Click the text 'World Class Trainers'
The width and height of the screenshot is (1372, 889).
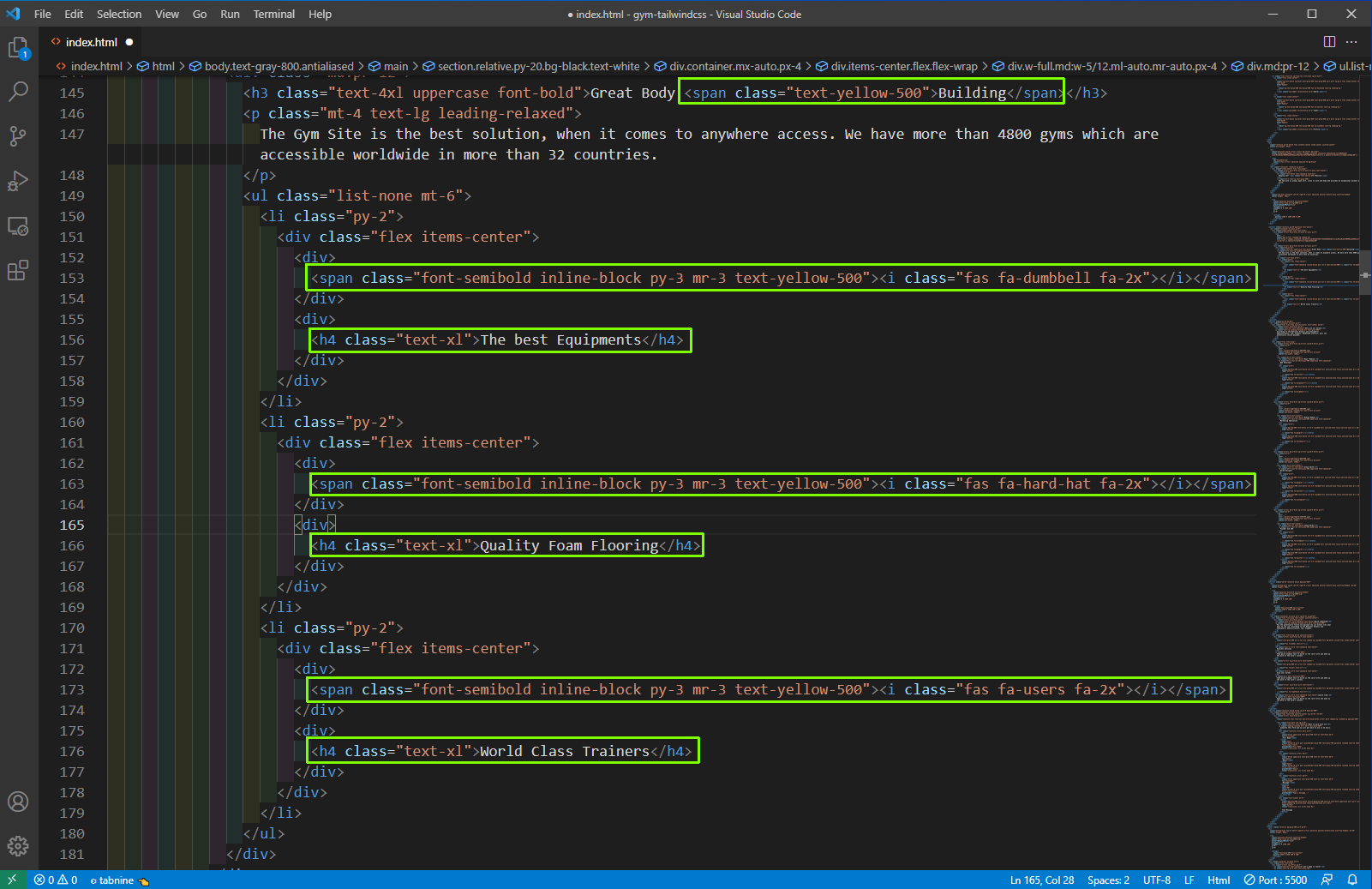click(x=565, y=751)
